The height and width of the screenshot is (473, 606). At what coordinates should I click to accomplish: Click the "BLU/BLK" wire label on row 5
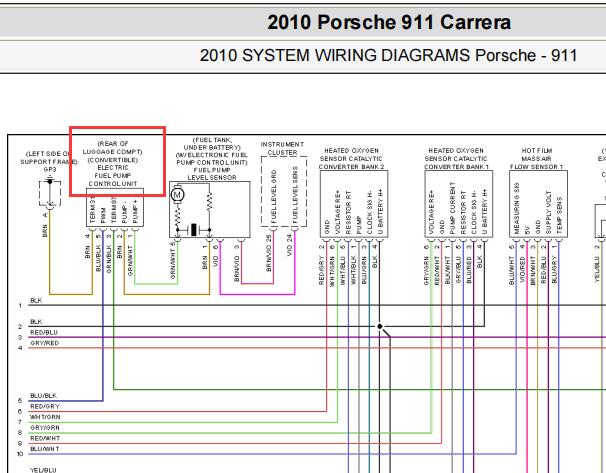(43, 396)
